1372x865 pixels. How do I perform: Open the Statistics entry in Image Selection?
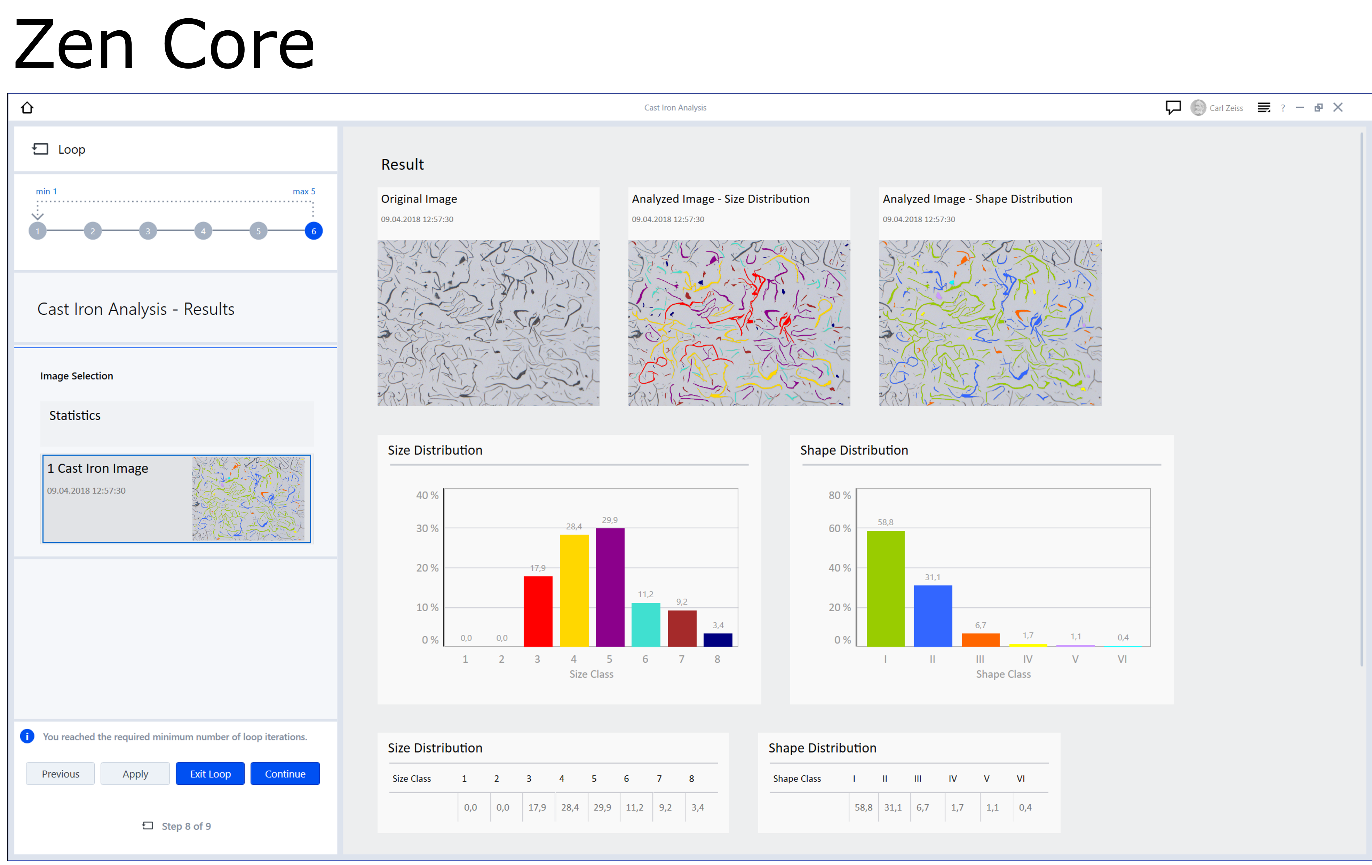[x=177, y=424]
